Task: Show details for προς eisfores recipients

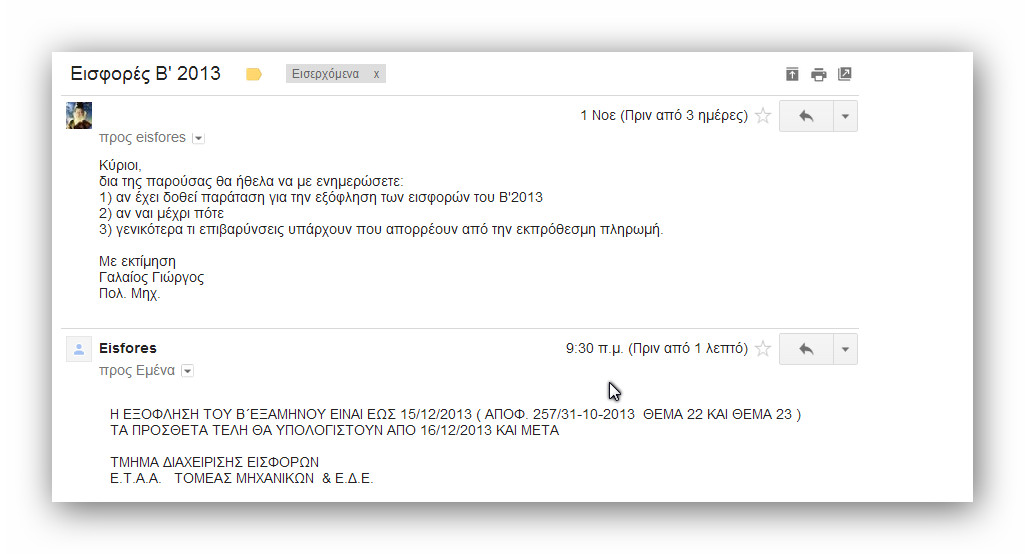Action: click(x=198, y=138)
